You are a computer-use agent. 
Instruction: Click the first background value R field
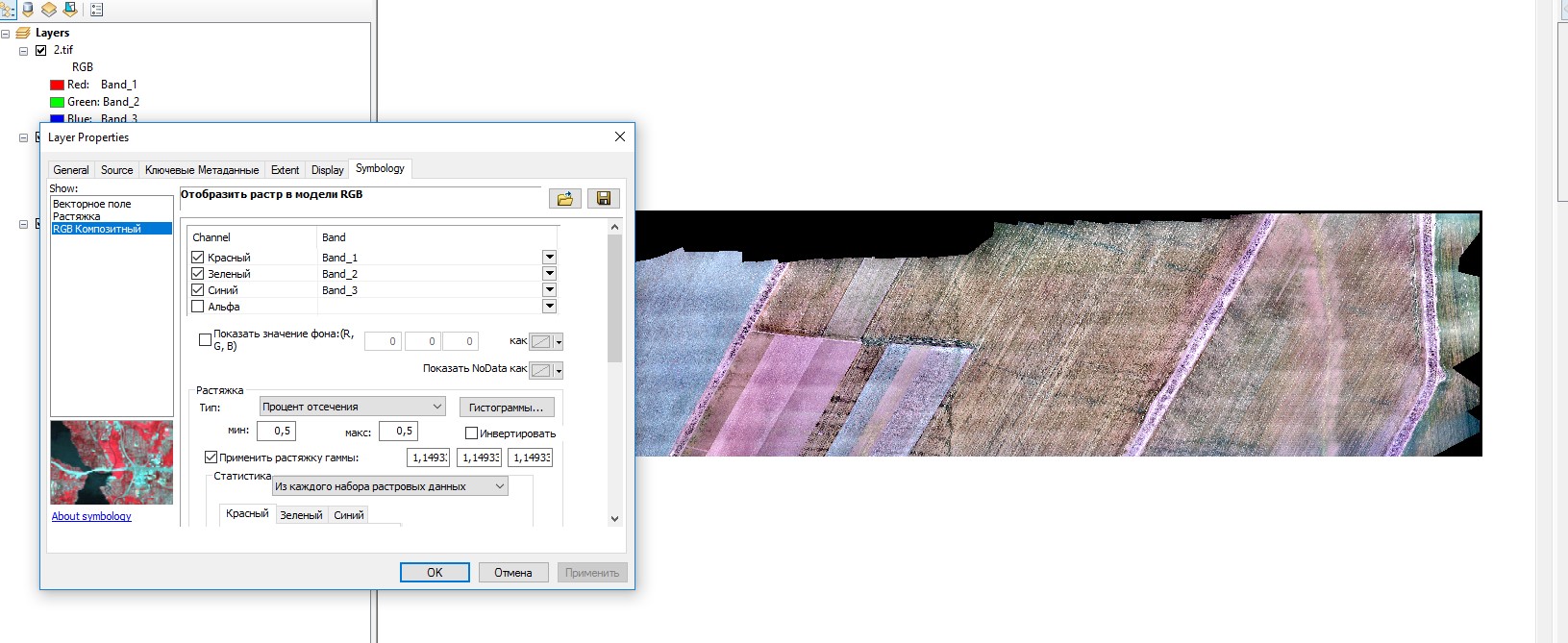pyautogui.click(x=383, y=341)
